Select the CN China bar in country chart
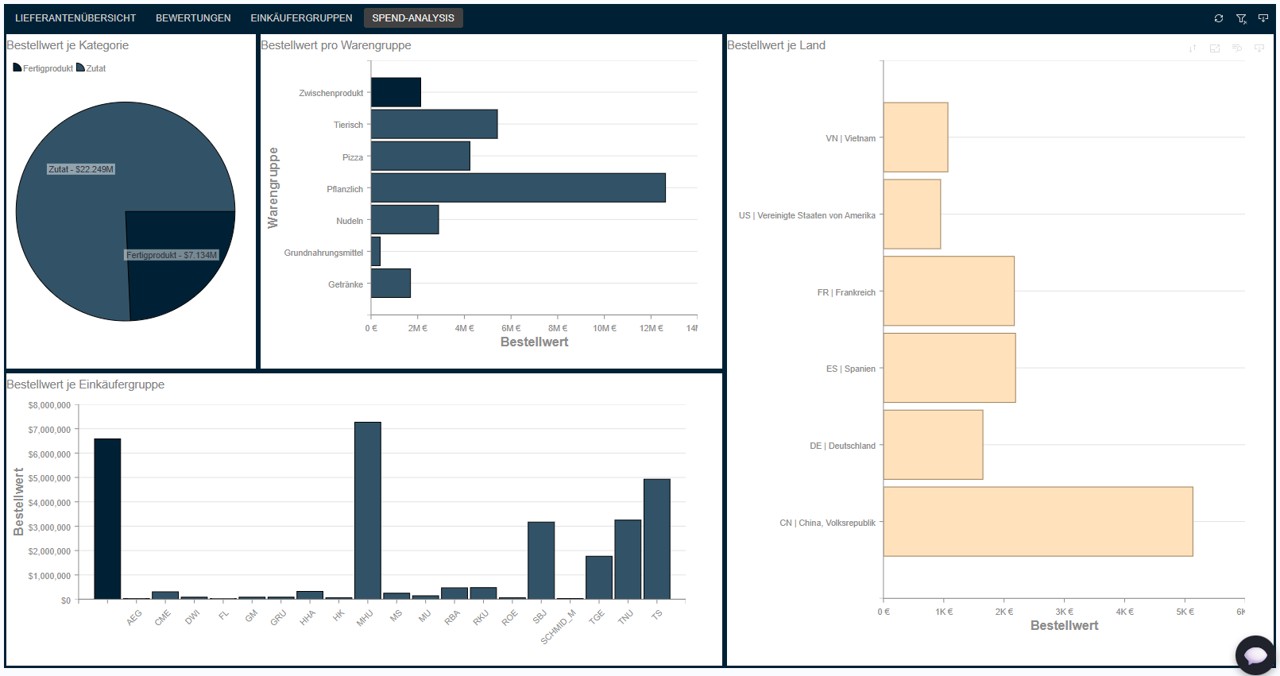Viewport: 1280px width, 676px height. coord(1038,521)
